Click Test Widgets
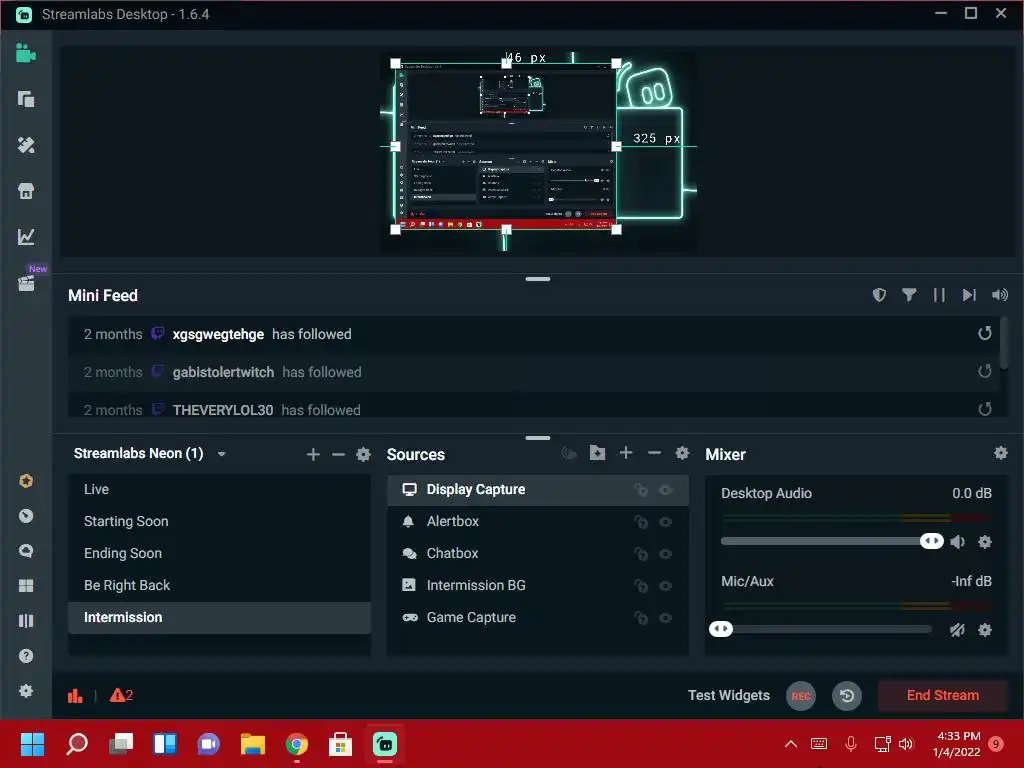This screenshot has width=1024, height=768. click(x=729, y=695)
